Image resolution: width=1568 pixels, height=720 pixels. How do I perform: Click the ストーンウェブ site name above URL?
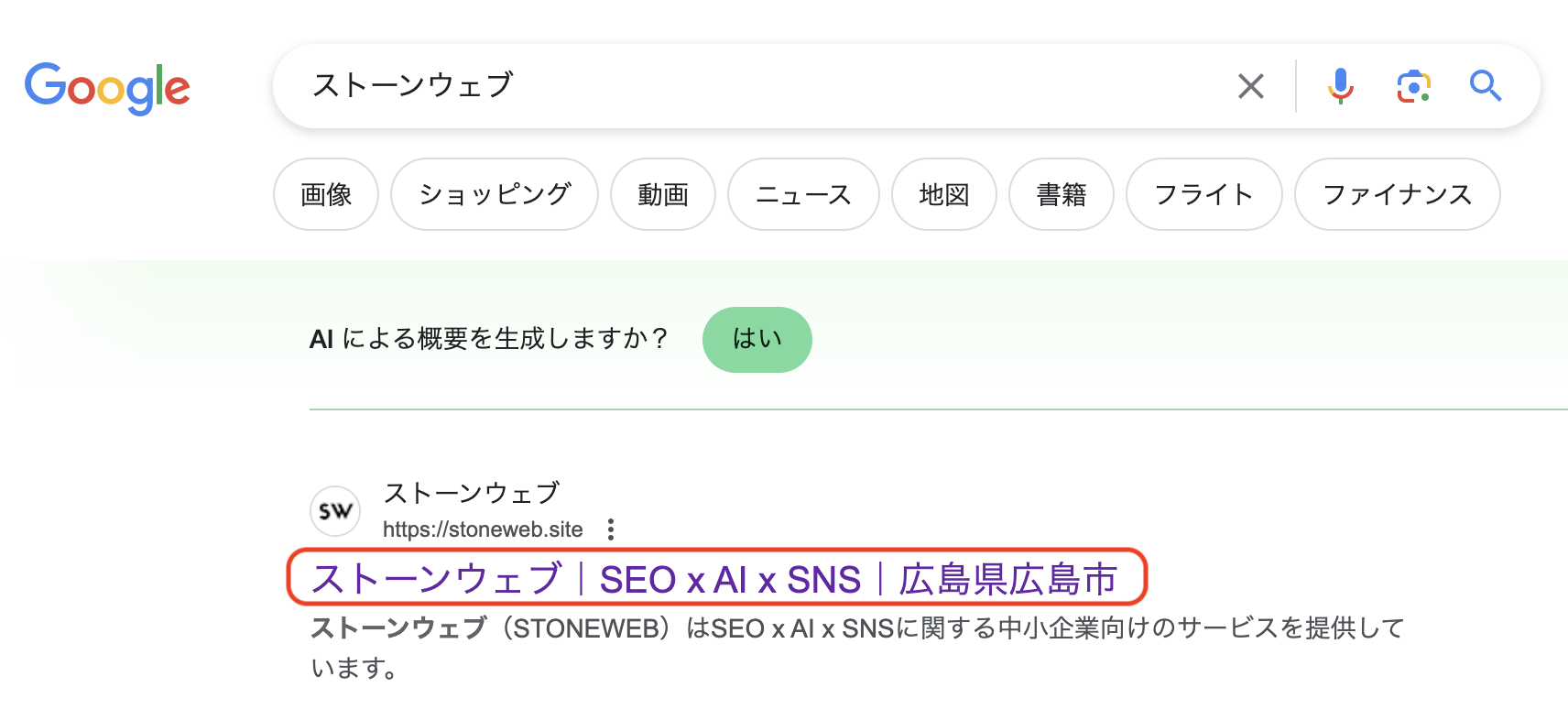(x=471, y=493)
